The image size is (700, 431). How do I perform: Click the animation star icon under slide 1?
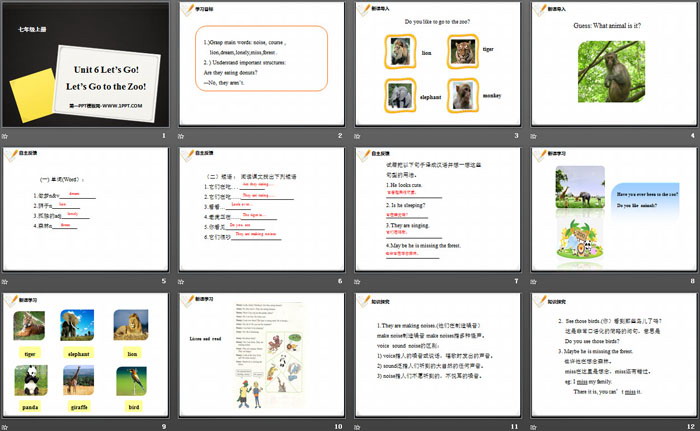5,136
